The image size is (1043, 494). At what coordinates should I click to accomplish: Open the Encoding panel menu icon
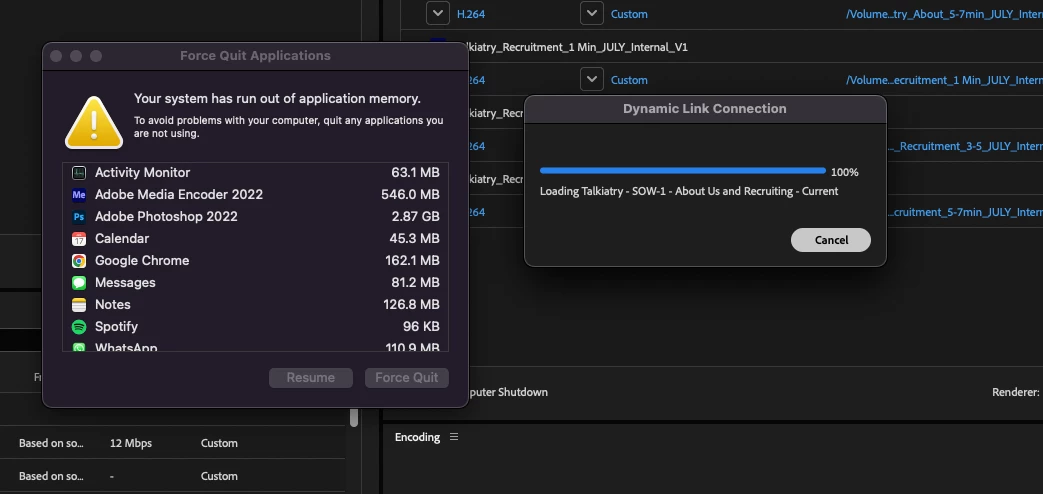[454, 437]
